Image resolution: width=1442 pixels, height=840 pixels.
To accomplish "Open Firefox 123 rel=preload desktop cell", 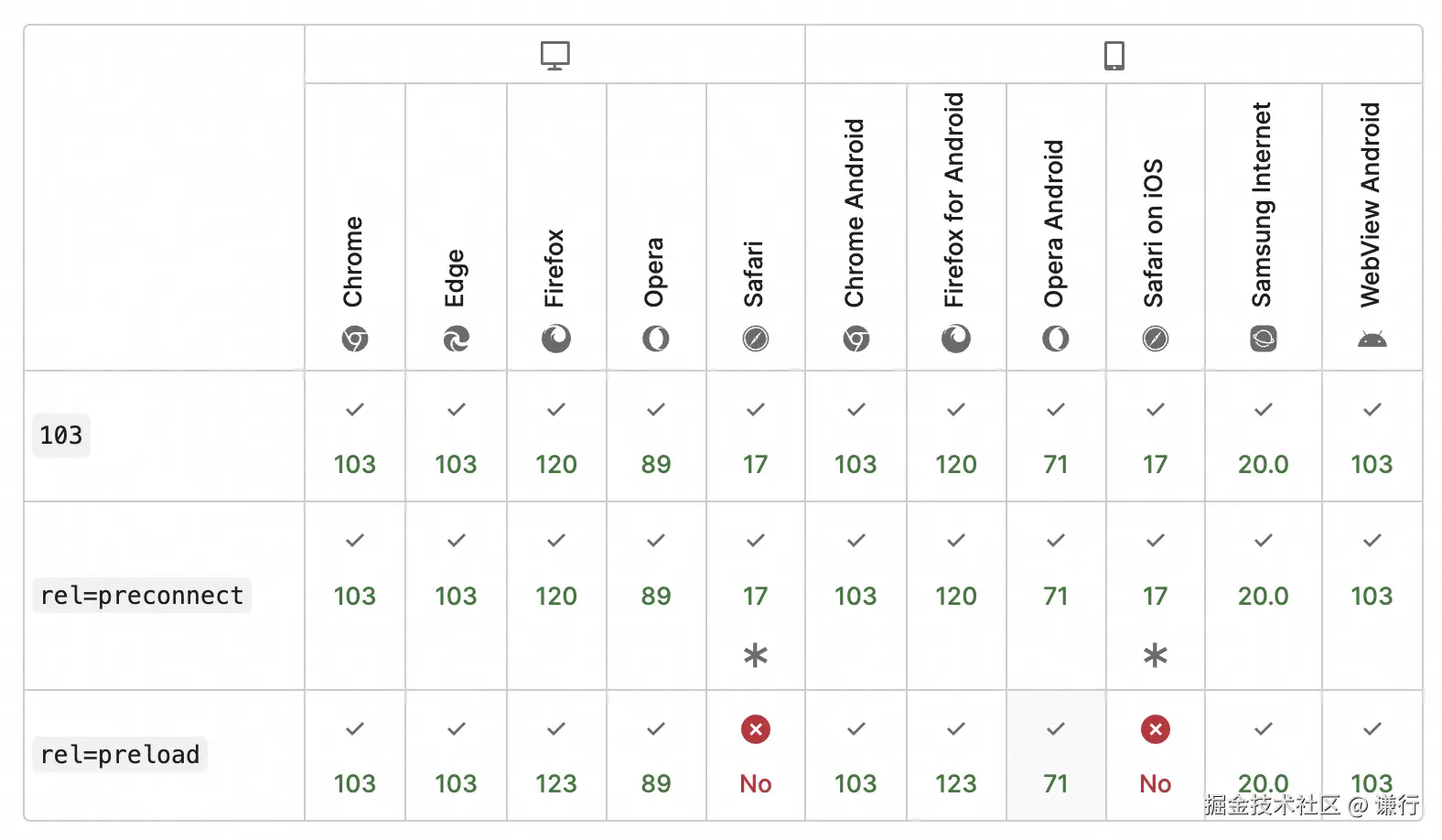I will (556, 756).
